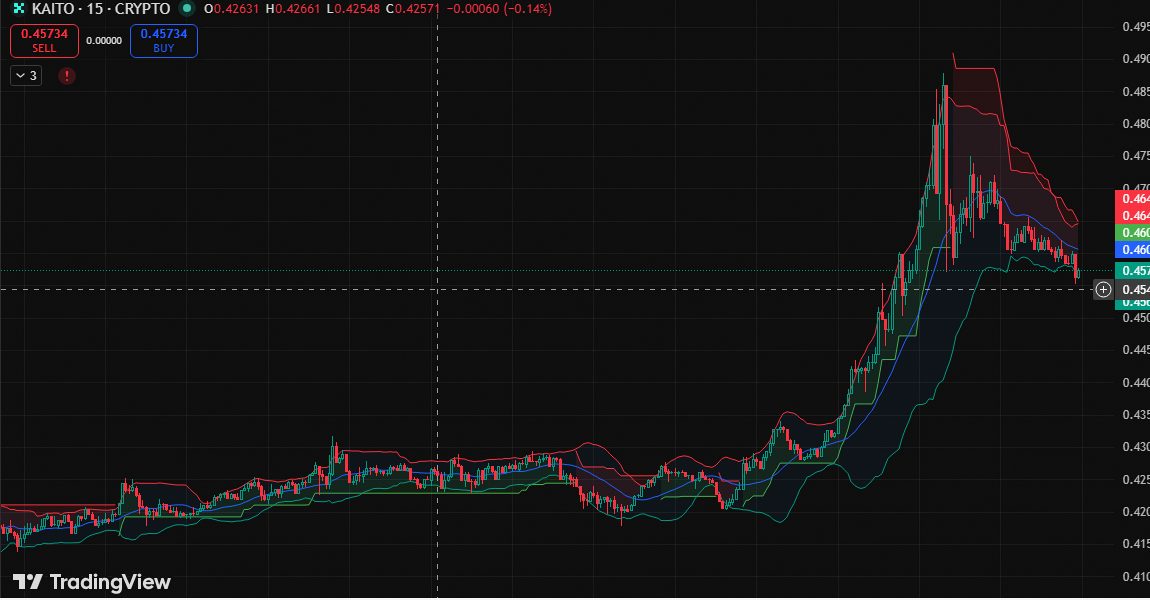This screenshot has height=600, width=1150.
Task: Click the 0.490 price axis value
Action: click(x=1136, y=59)
